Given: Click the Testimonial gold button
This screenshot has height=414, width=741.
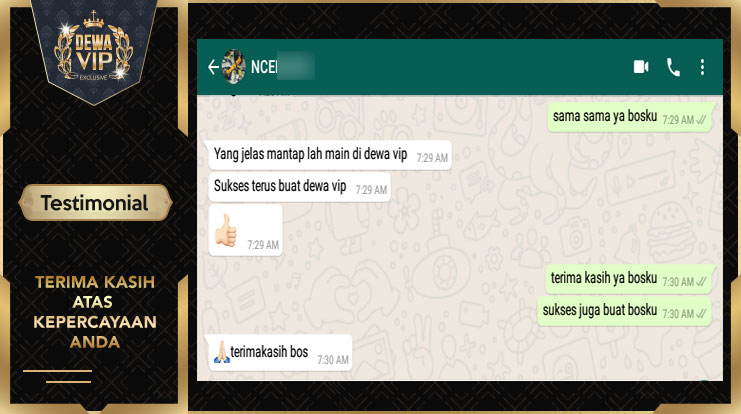Looking at the screenshot, I should pyautogui.click(x=95, y=203).
